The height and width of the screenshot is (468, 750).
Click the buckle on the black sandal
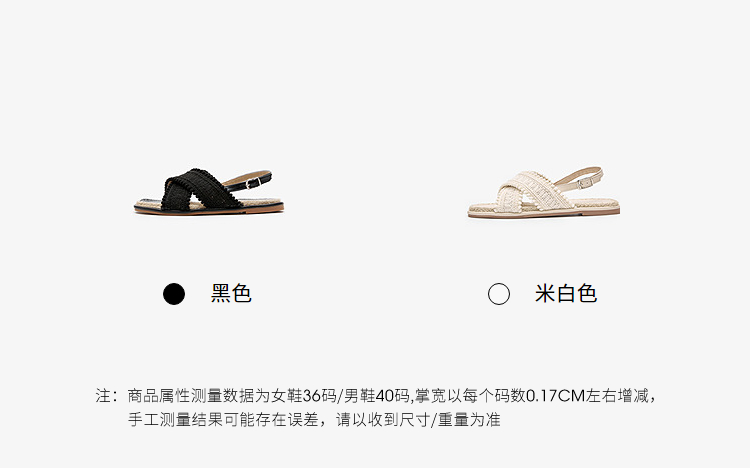pos(252,183)
